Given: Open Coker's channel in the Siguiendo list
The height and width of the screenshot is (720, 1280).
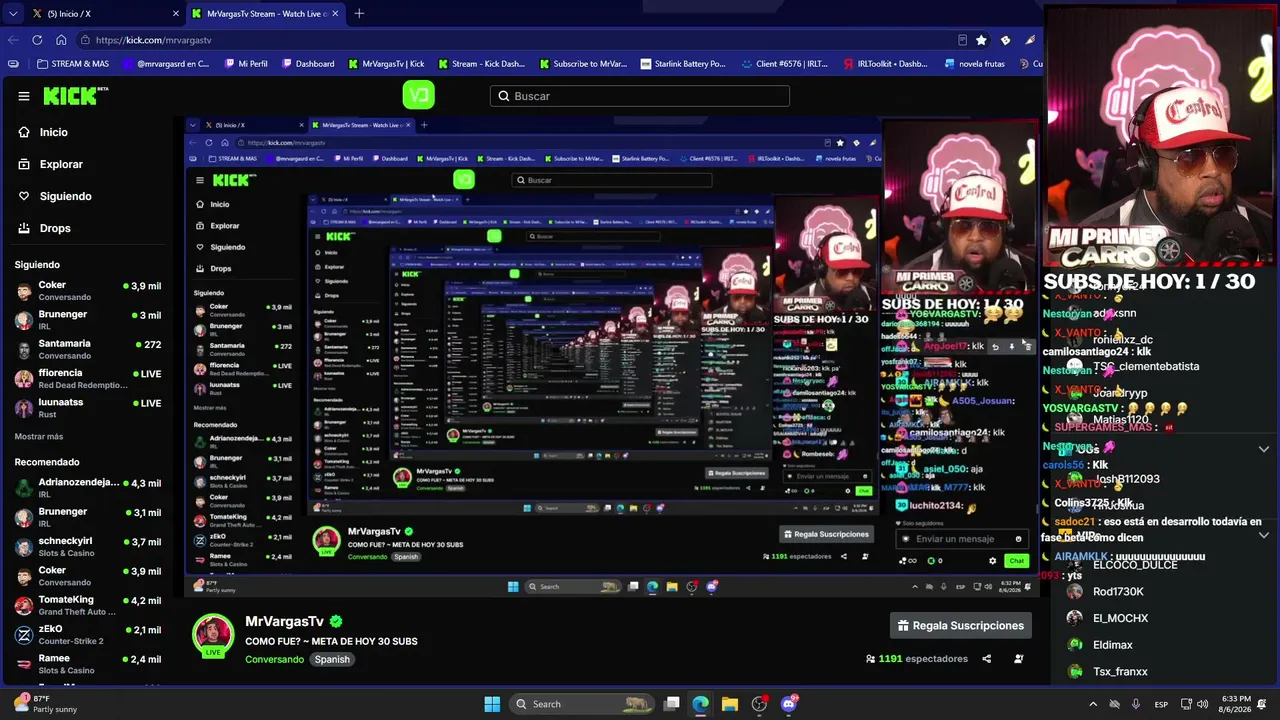Looking at the screenshot, I should (89, 291).
